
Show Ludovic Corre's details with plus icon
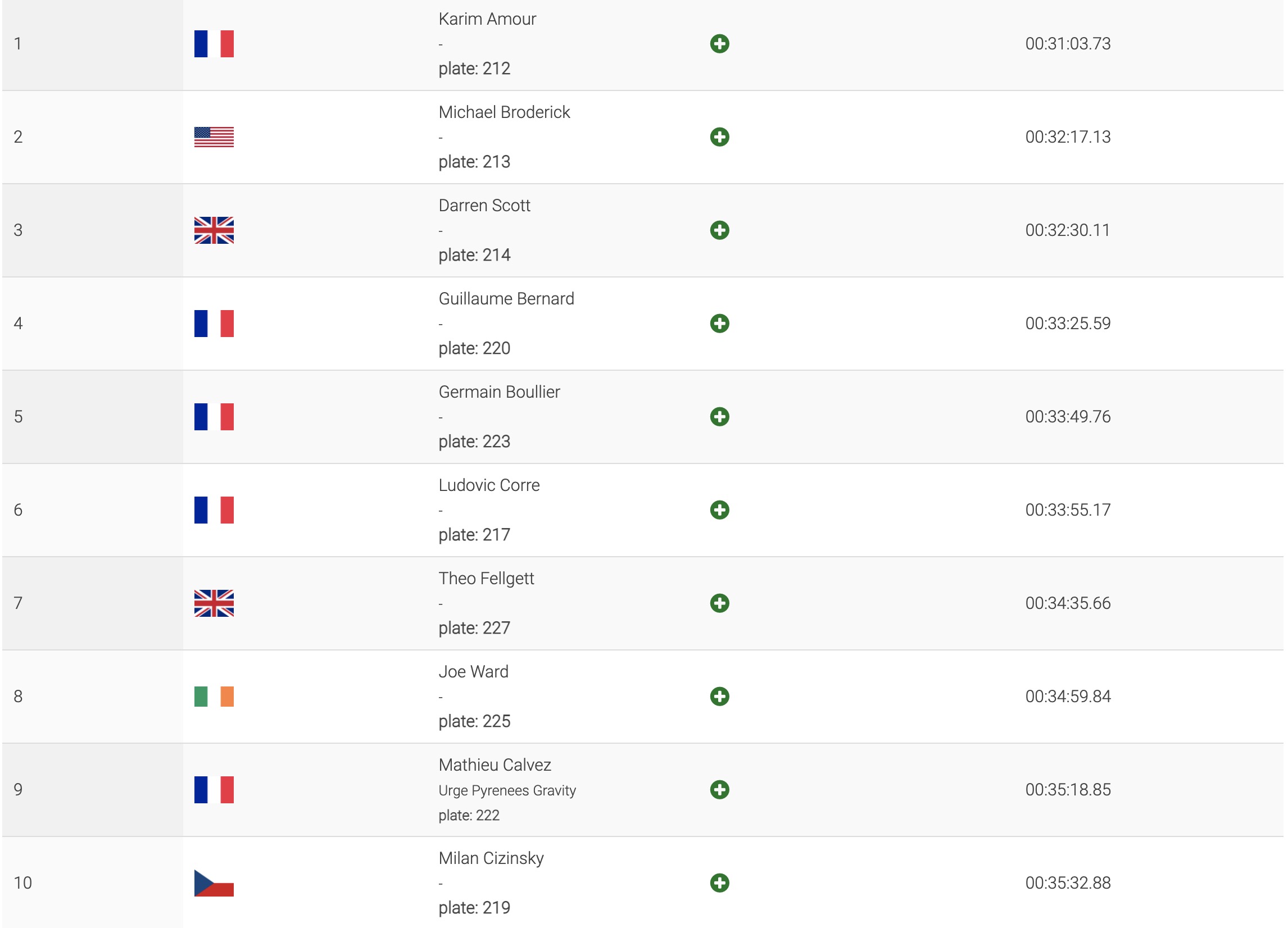tap(719, 510)
